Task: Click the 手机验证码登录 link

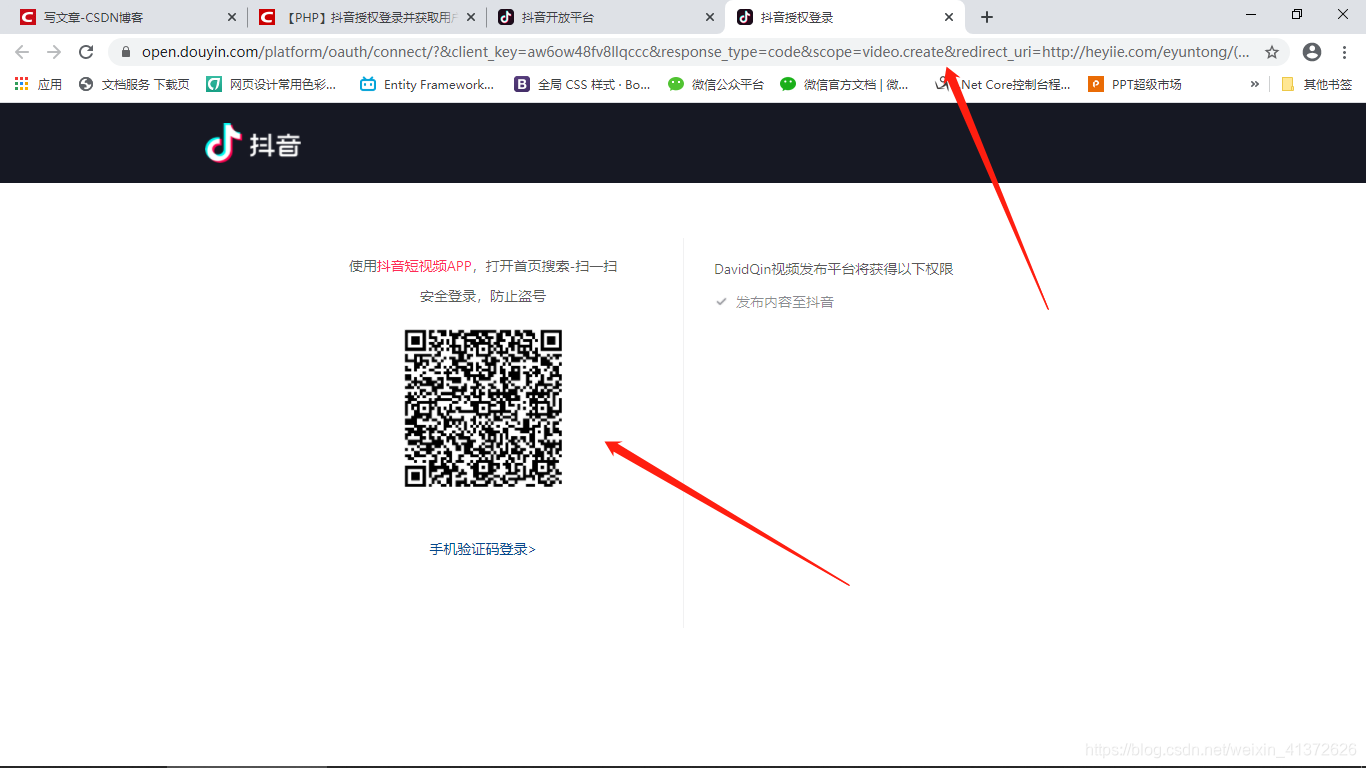Action: (x=483, y=549)
